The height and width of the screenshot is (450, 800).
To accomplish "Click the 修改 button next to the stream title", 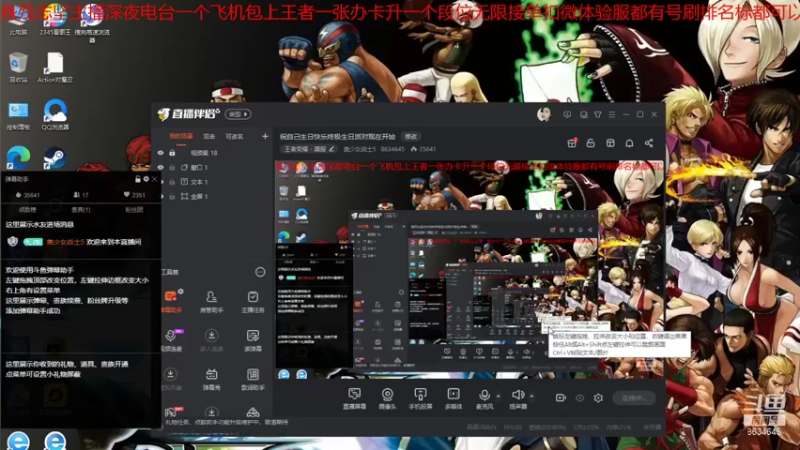I will point(411,136).
